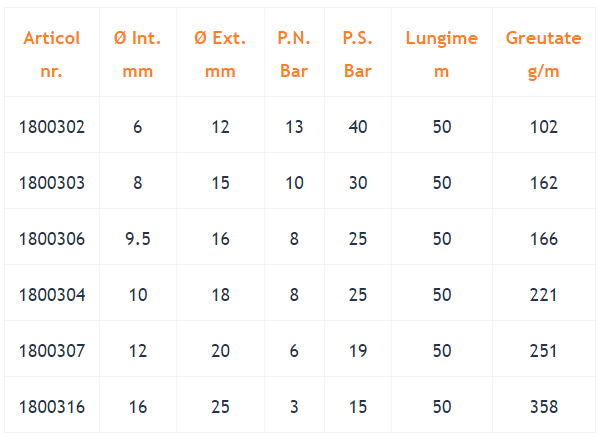Select the Ø Int. mm header
Image resolution: width=604 pixels, height=440 pixels.
pyautogui.click(x=138, y=54)
